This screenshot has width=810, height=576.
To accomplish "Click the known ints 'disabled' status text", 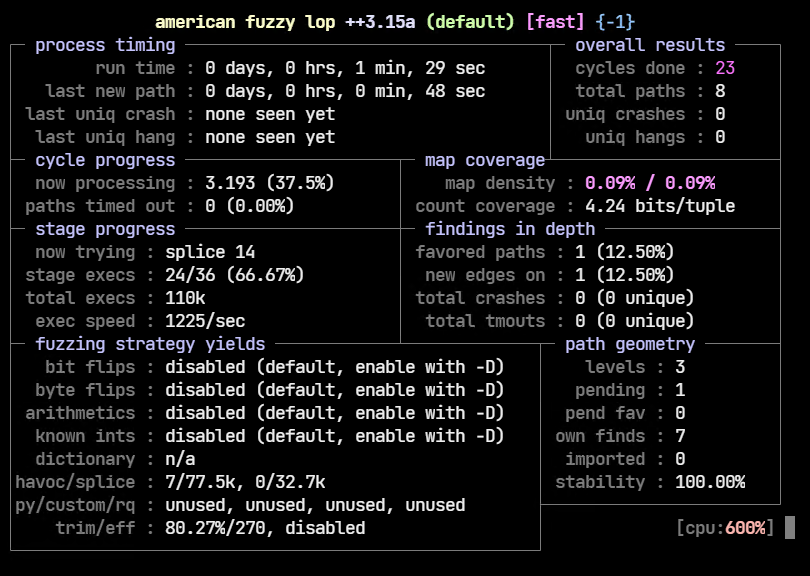I will [x=205, y=436].
